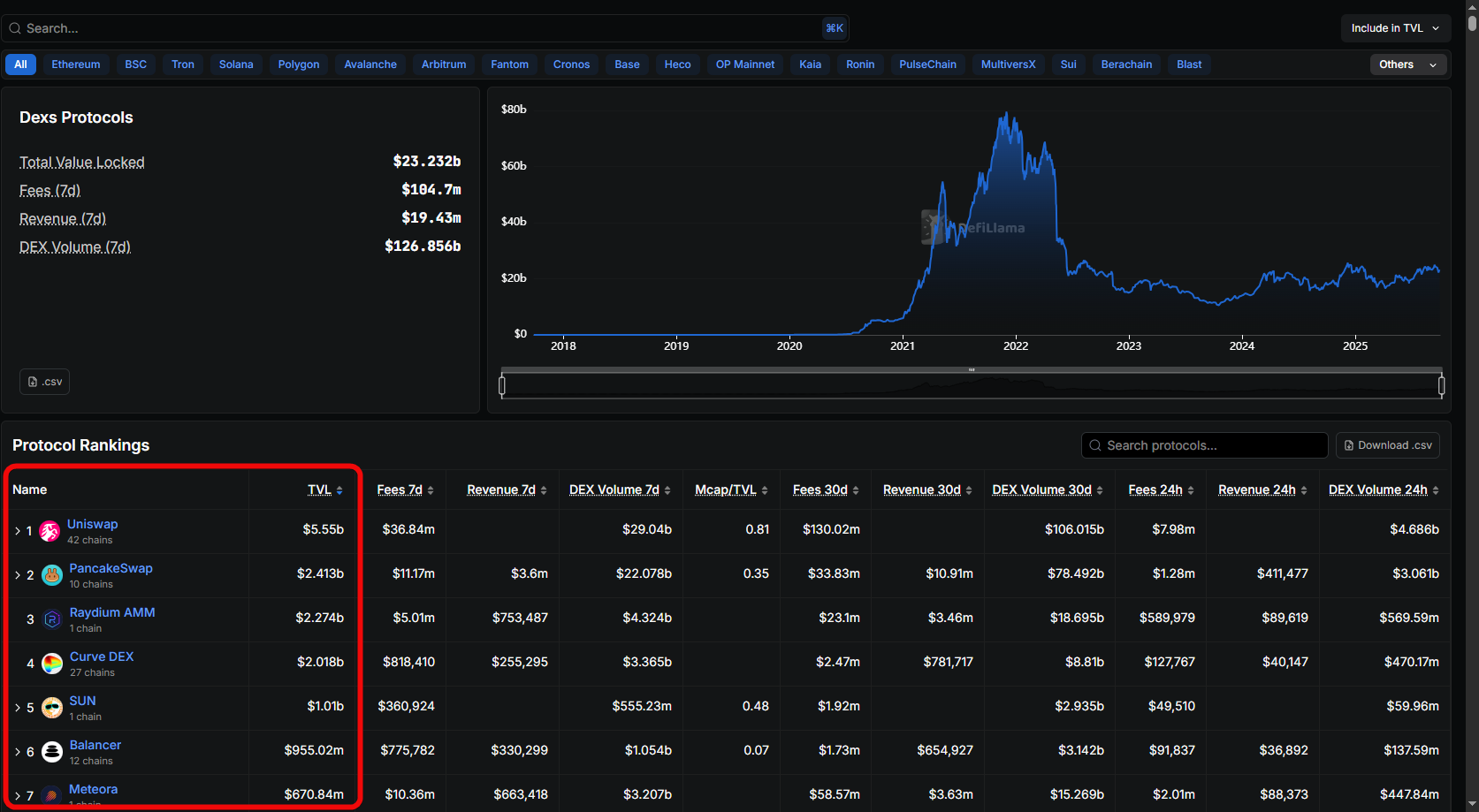Open the Others chains dropdown
The width and height of the screenshot is (1479, 812).
click(x=1407, y=65)
